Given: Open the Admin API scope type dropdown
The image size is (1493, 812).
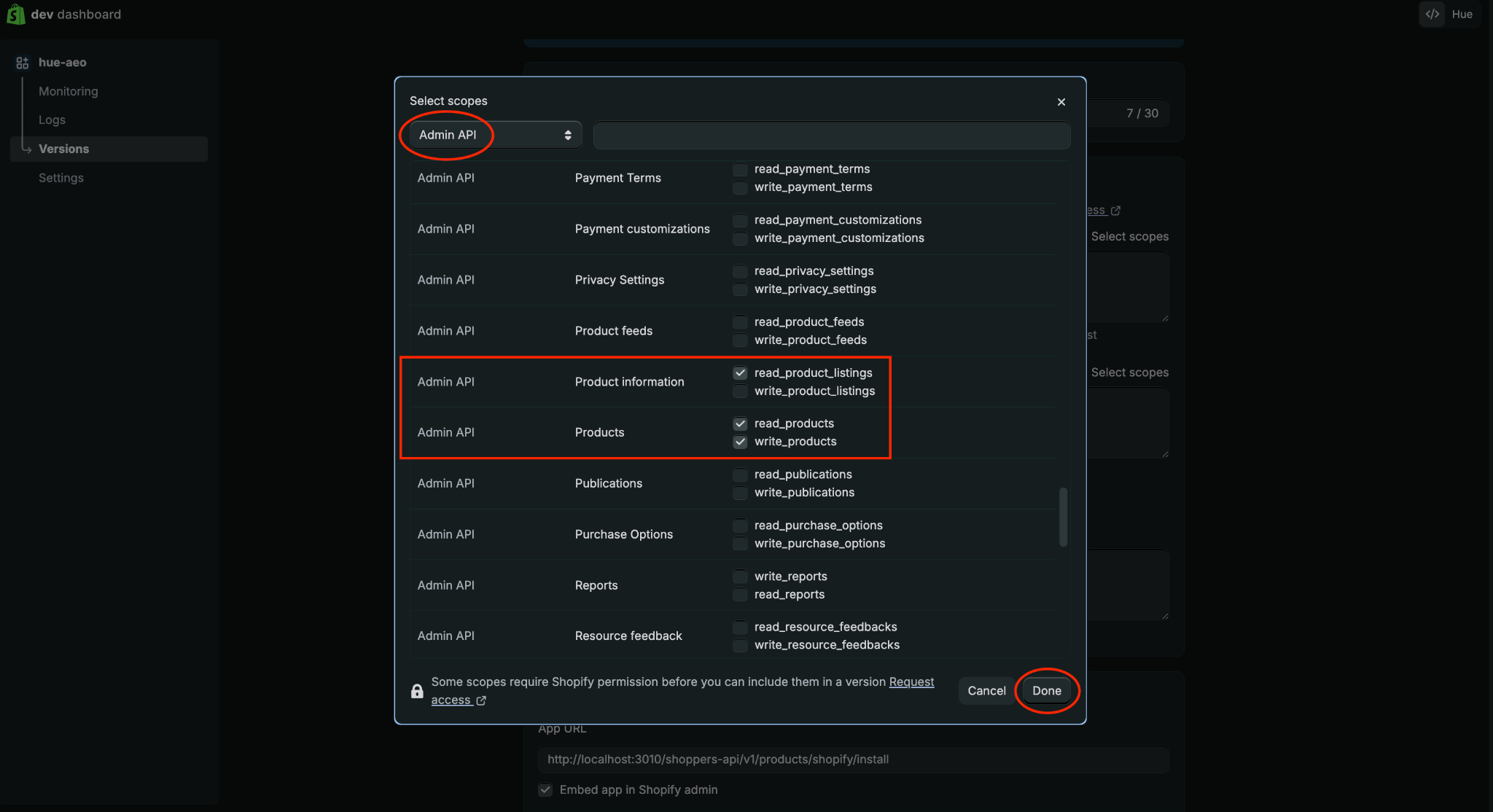Looking at the screenshot, I should [x=495, y=135].
